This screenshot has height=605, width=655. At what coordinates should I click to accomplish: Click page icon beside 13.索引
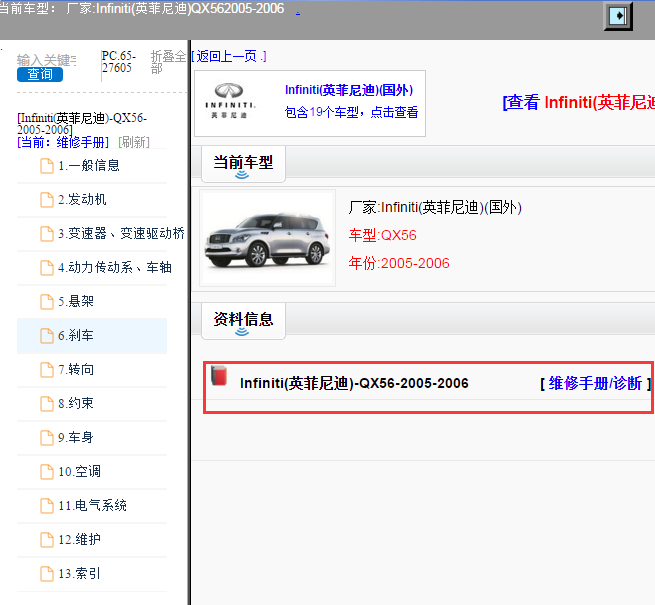[x=47, y=574]
